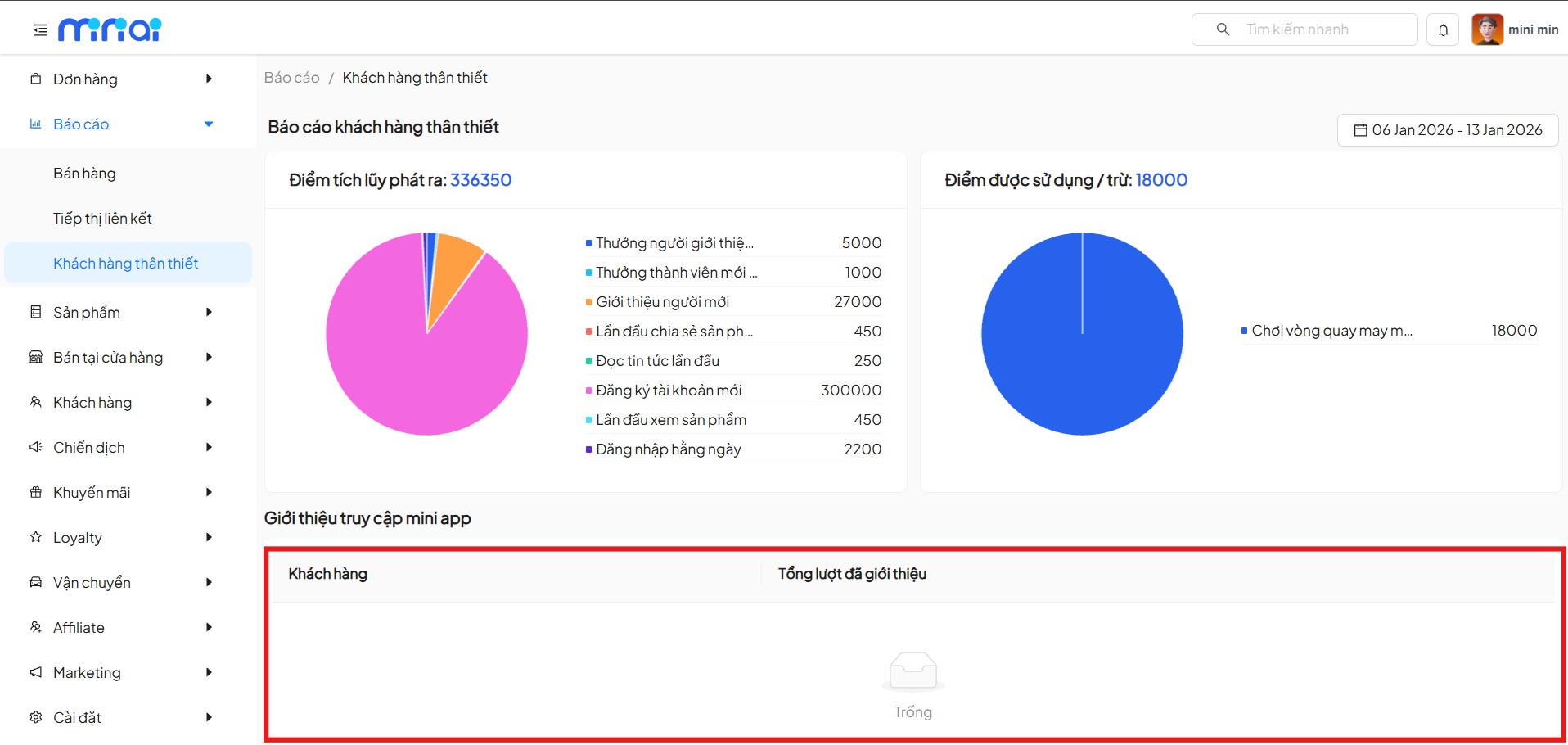Viewport: 1568px width, 745px height.
Task: Expand the Đơn hàng menu arrow
Action: click(209, 79)
